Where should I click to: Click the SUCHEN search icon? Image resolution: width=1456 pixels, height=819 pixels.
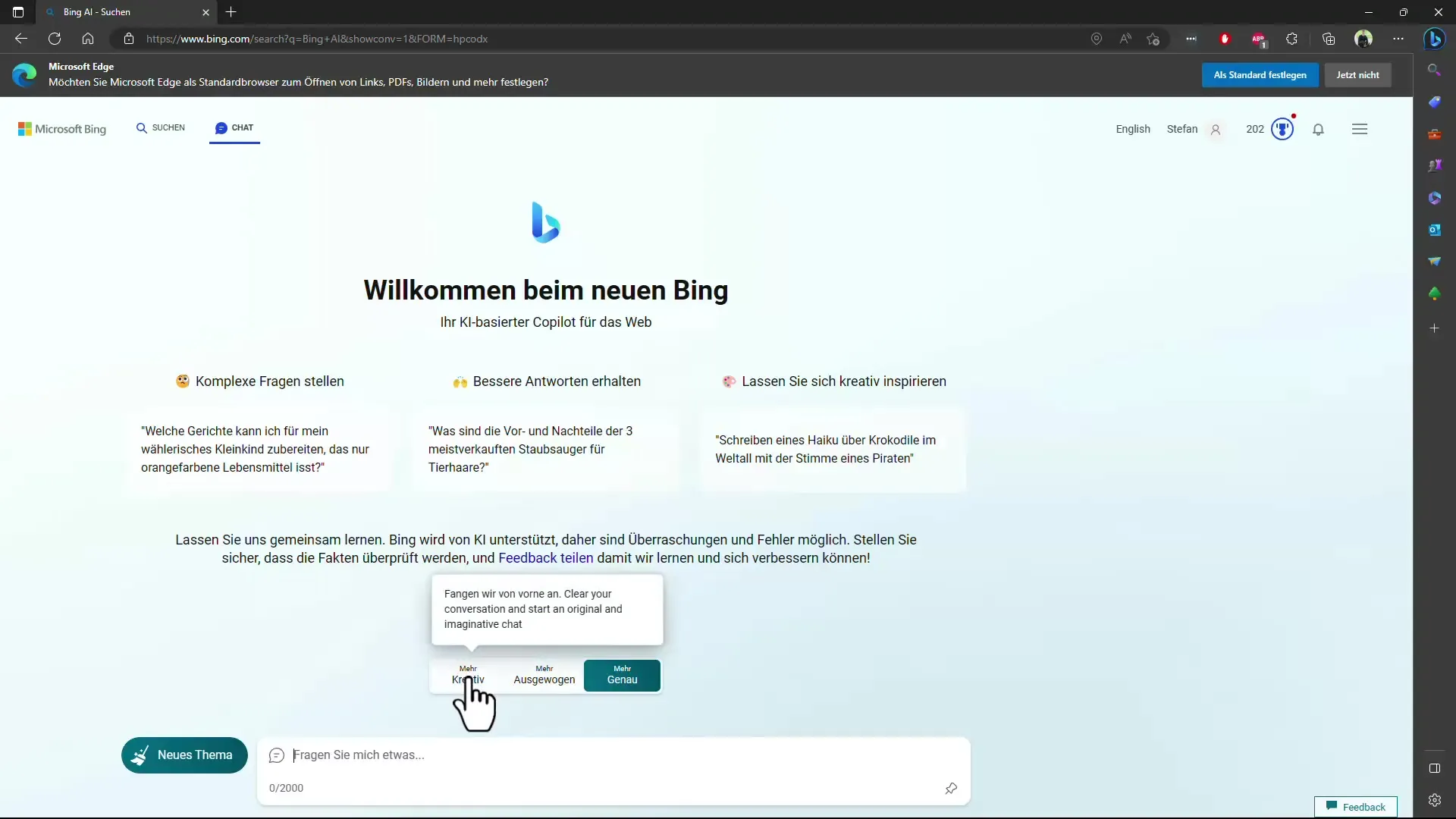click(141, 128)
